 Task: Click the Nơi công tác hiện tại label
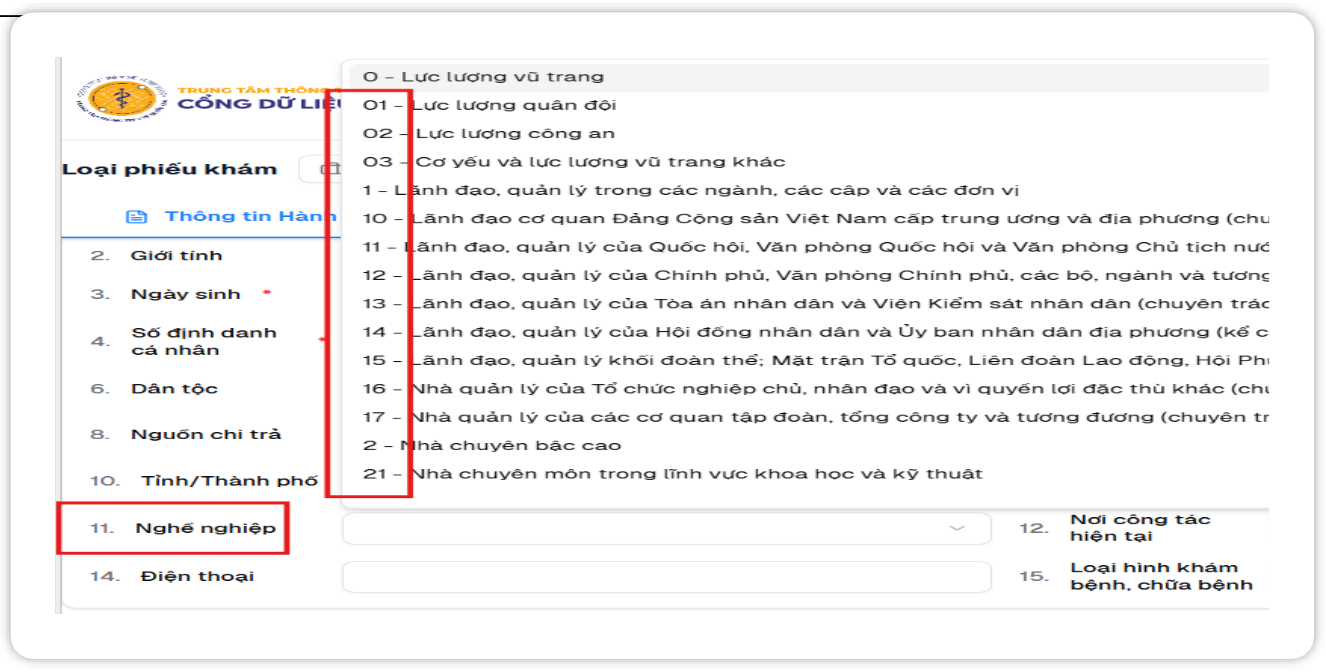(x=1140, y=528)
